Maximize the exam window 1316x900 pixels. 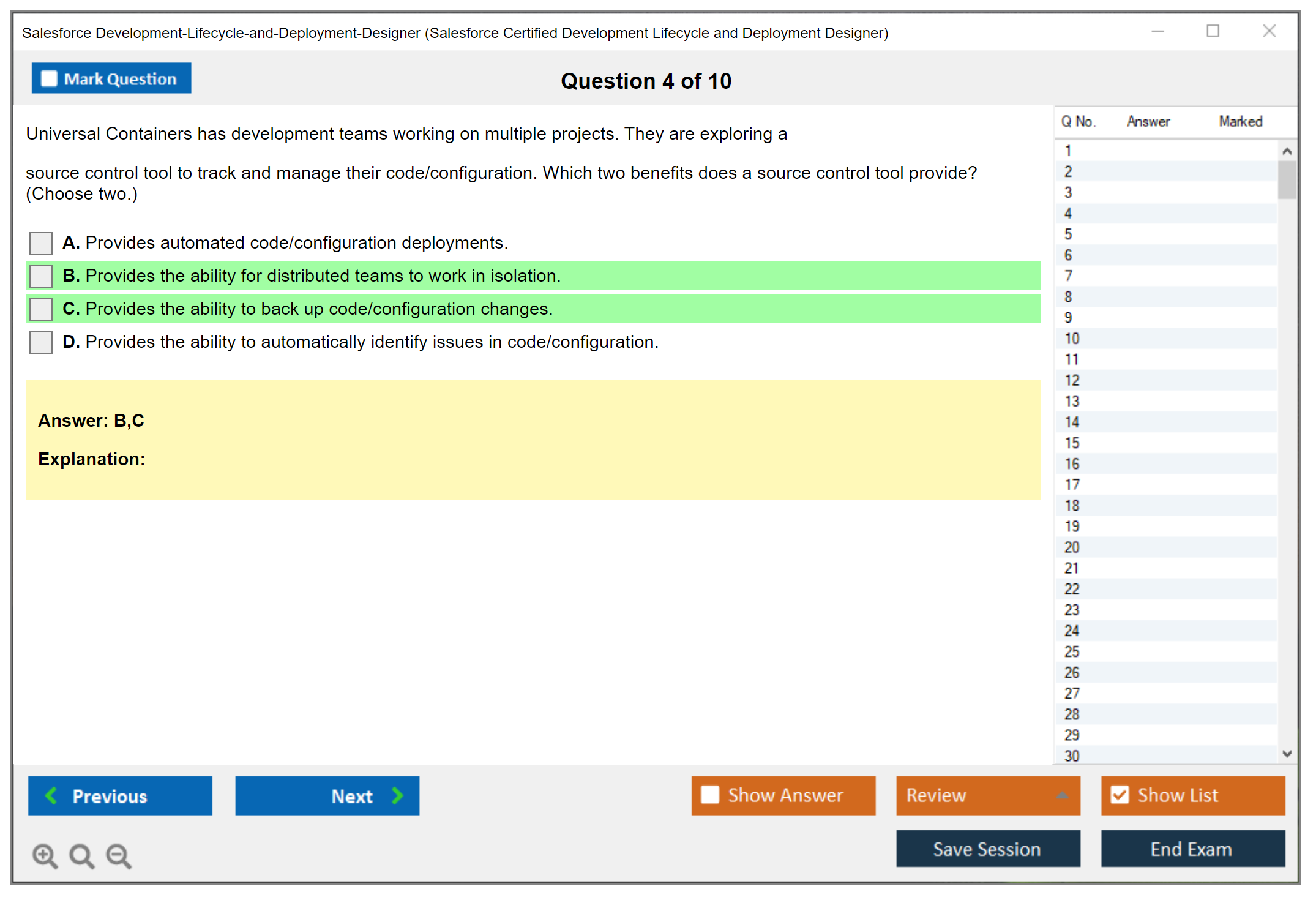[1213, 31]
